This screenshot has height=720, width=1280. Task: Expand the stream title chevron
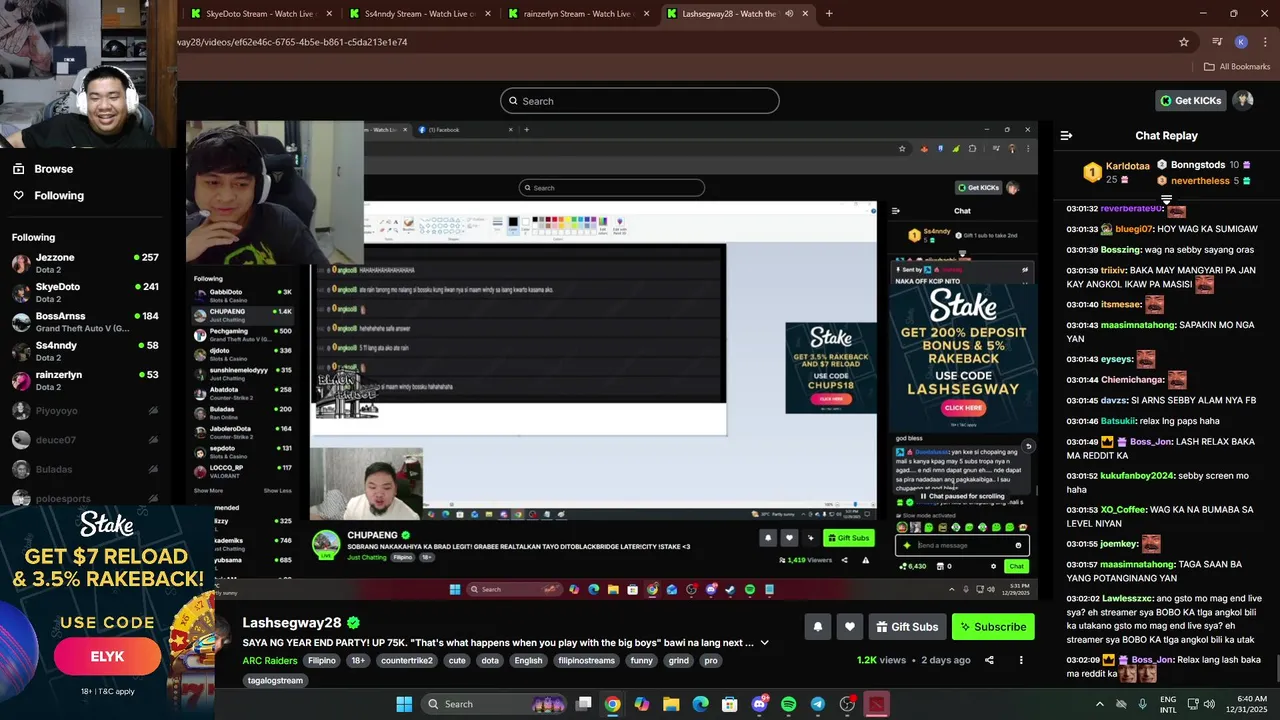765,643
